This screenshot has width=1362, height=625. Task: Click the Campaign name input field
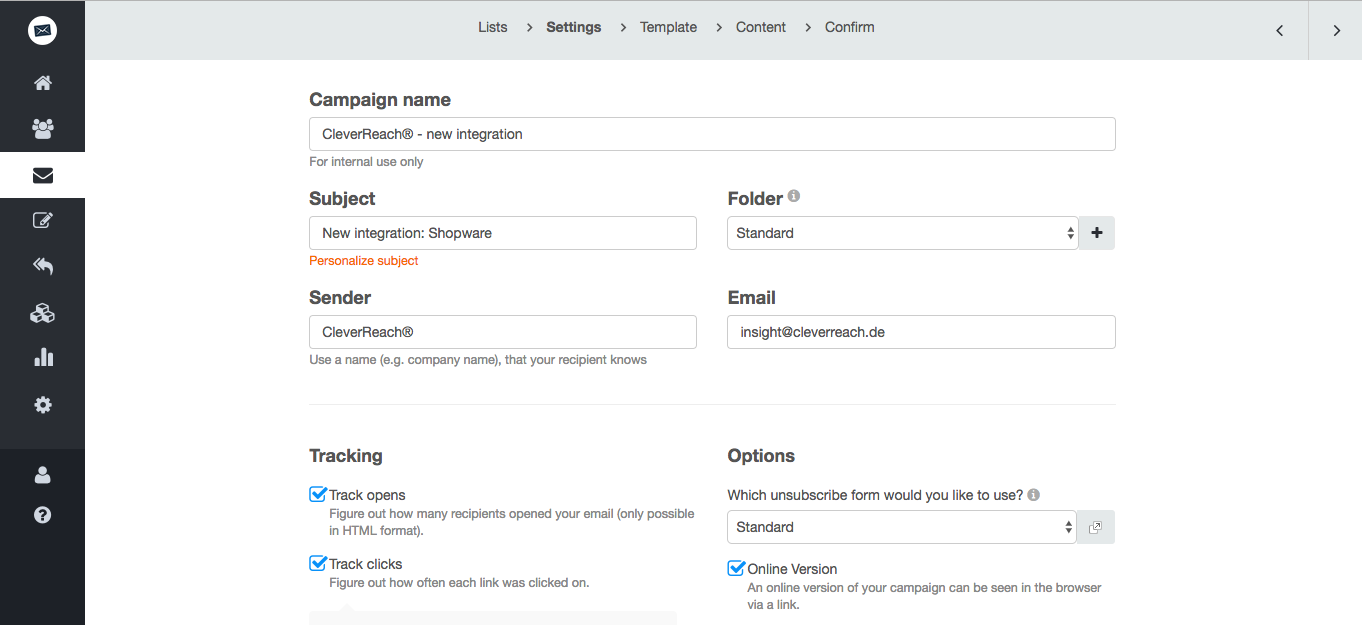(x=712, y=134)
